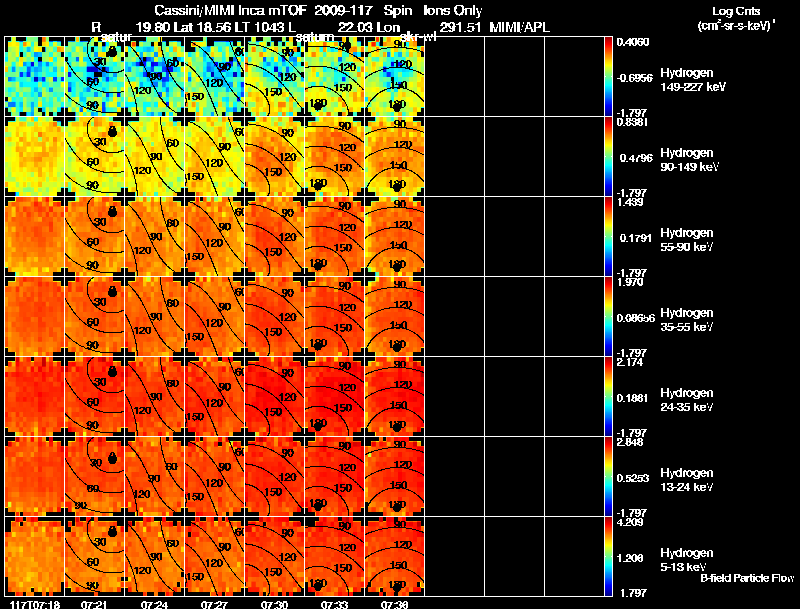800x609 pixels.
Task: Select the 'Hydrogen 90-149 keV' label
Action: (690, 160)
